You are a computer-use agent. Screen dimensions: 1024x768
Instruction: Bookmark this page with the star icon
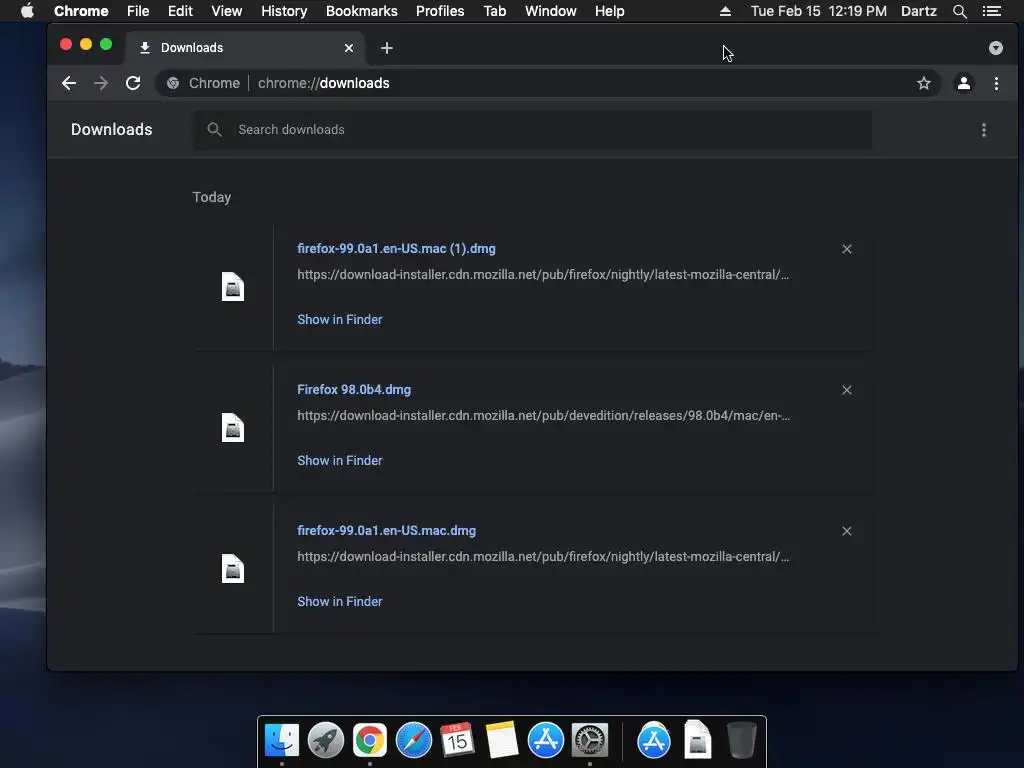coord(923,83)
